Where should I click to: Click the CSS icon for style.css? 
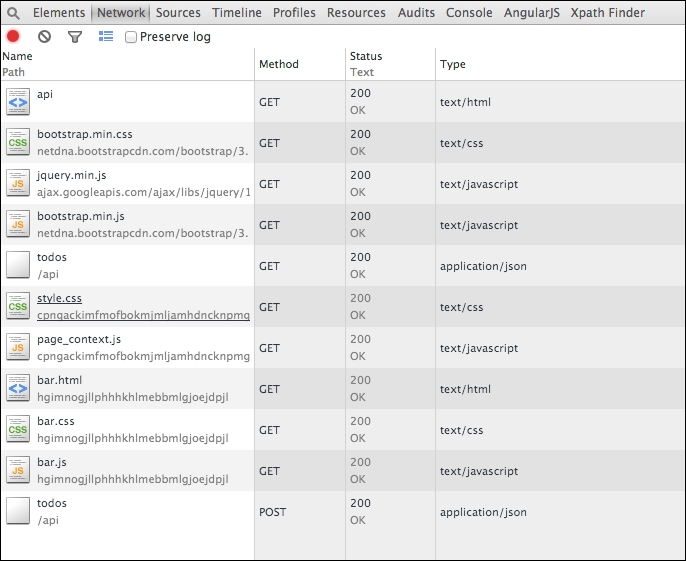pyautogui.click(x=18, y=307)
